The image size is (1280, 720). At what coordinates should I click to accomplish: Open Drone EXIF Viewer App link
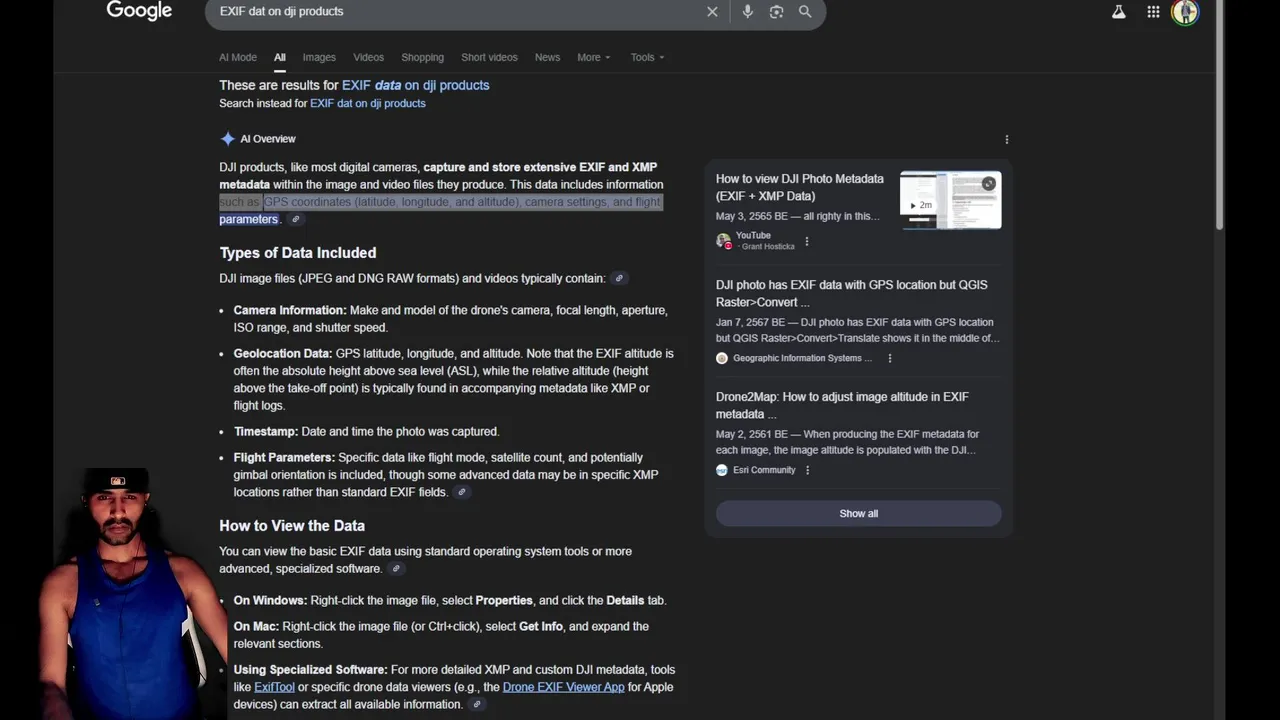pos(563,687)
